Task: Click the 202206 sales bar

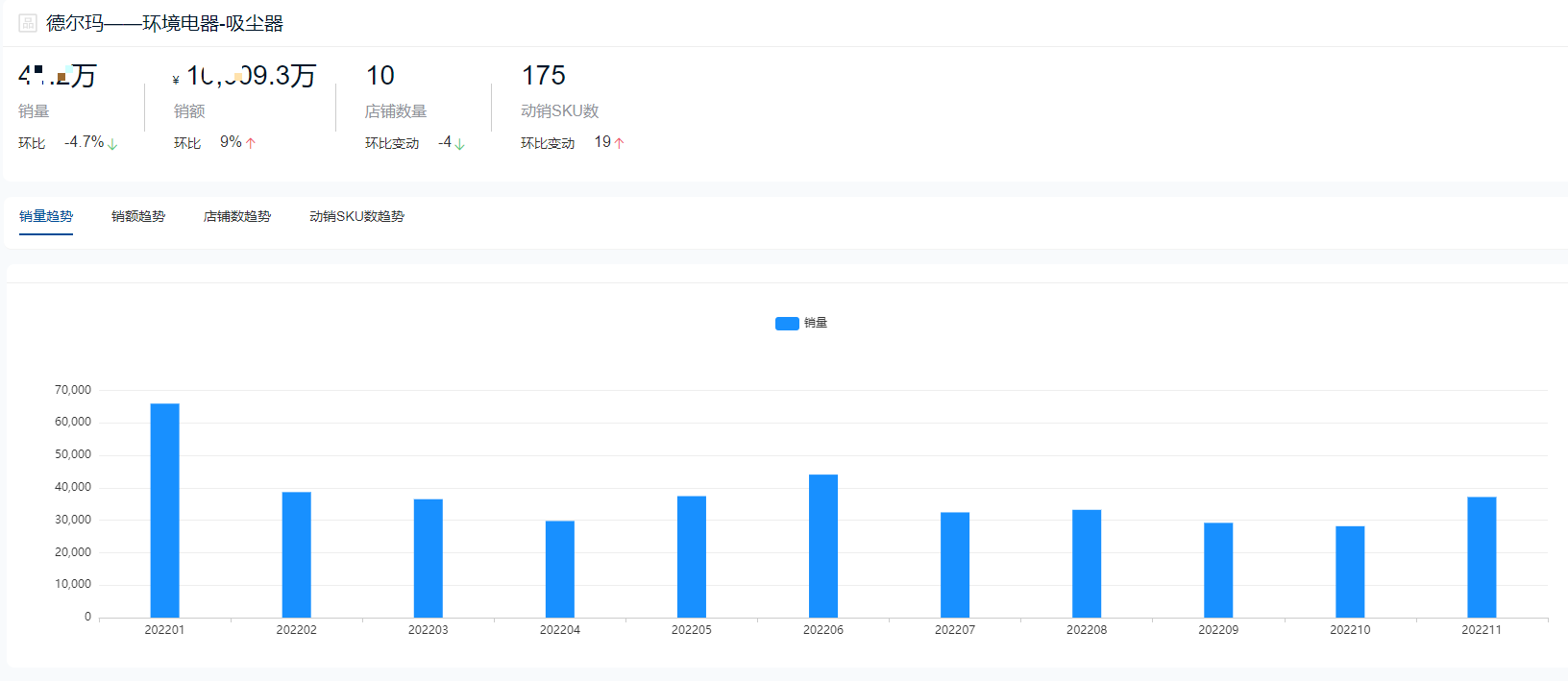Action: tap(823, 546)
